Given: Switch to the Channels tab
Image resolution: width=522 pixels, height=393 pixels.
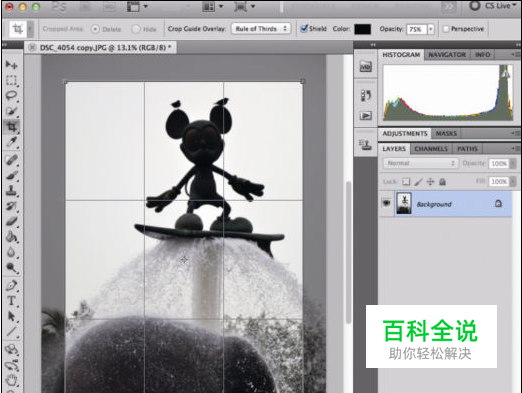Looking at the screenshot, I should [x=431, y=149].
